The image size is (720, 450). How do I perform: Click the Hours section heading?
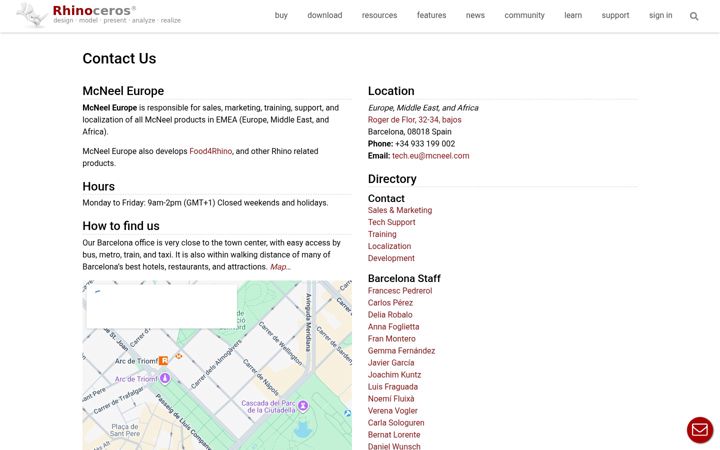coord(99,186)
